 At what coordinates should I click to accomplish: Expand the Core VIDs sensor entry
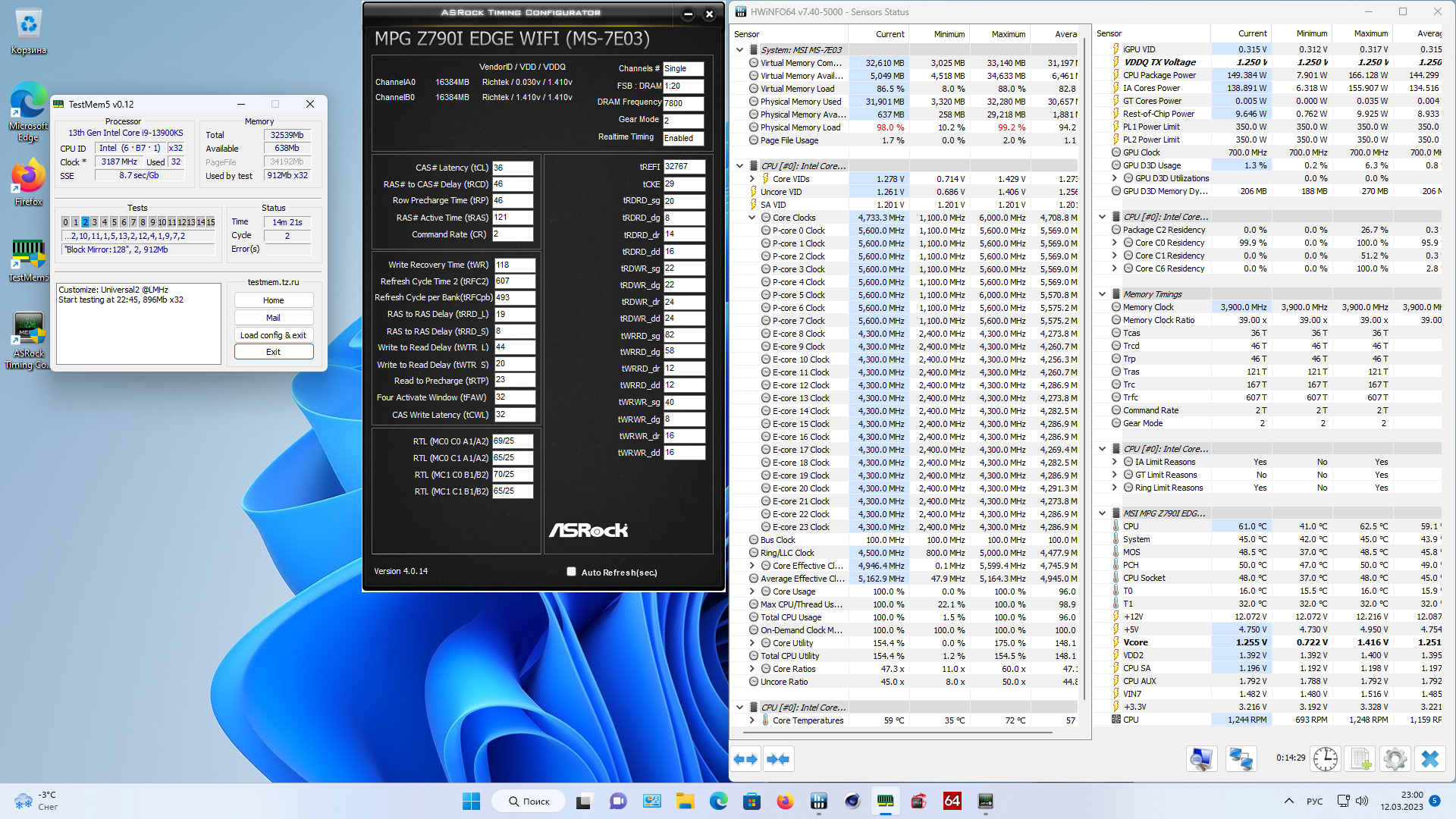pyautogui.click(x=752, y=179)
